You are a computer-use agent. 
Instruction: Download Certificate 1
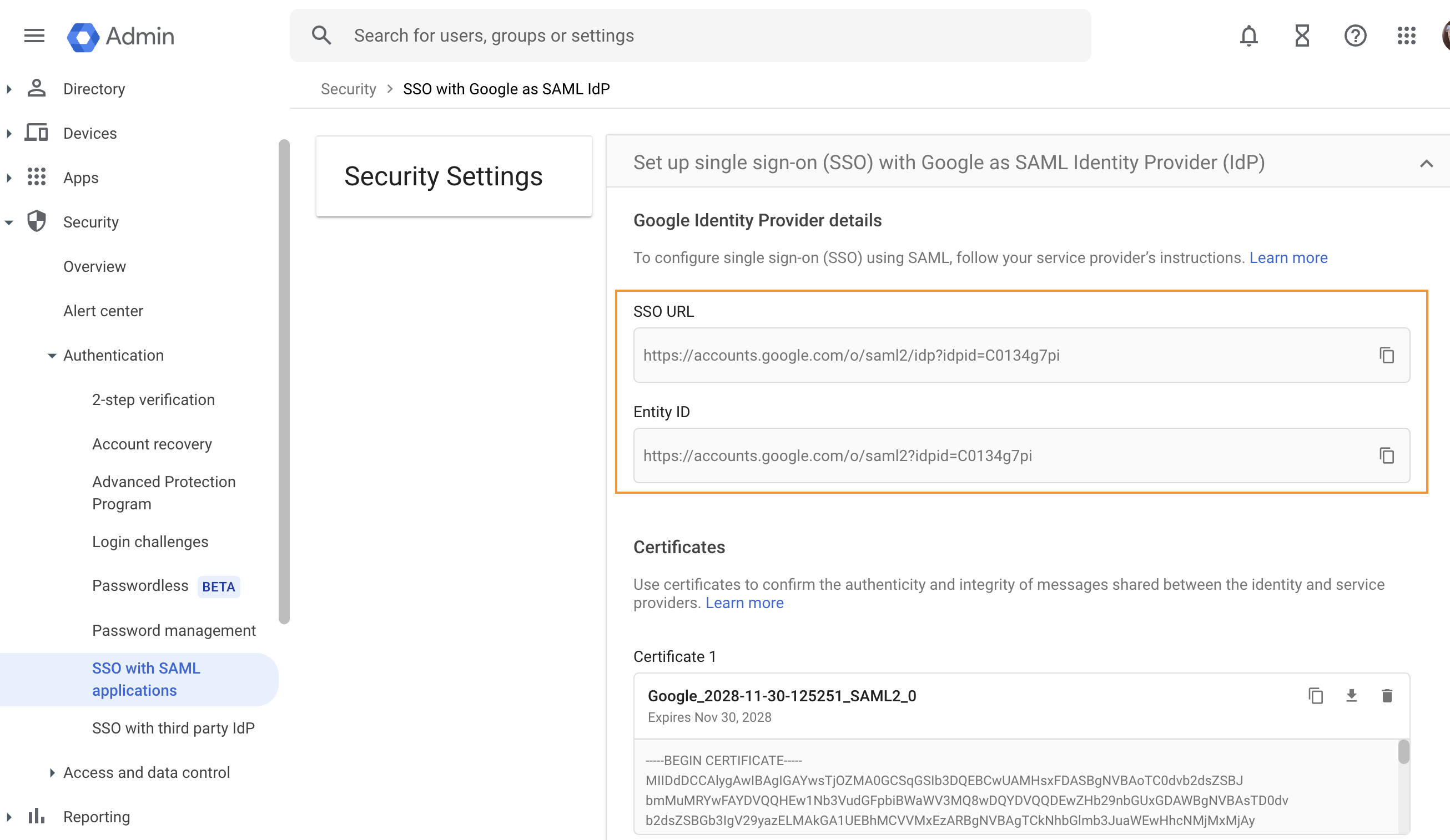click(x=1351, y=696)
